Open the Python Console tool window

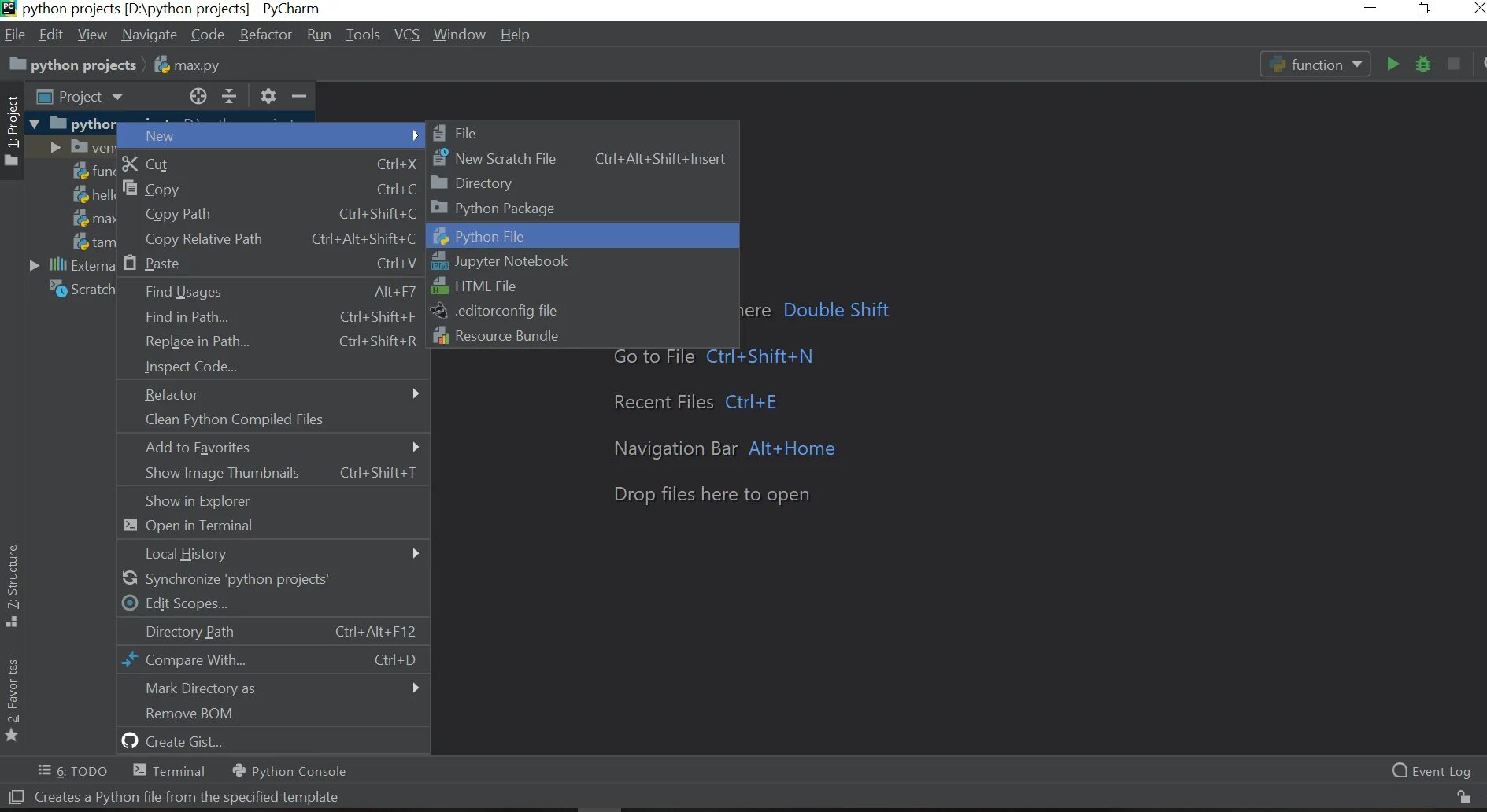tap(289, 771)
